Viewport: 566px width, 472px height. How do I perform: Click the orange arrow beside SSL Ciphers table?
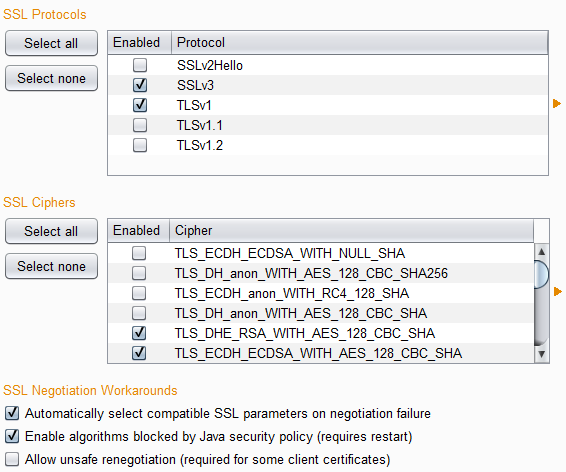pos(558,291)
